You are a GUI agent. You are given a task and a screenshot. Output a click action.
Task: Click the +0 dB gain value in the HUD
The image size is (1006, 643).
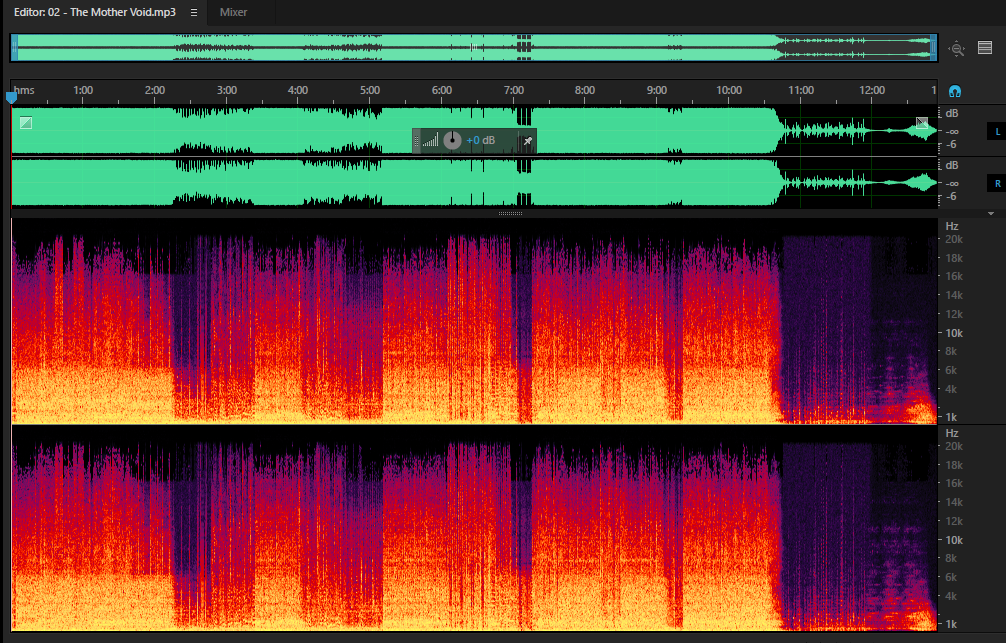pyautogui.click(x=481, y=141)
